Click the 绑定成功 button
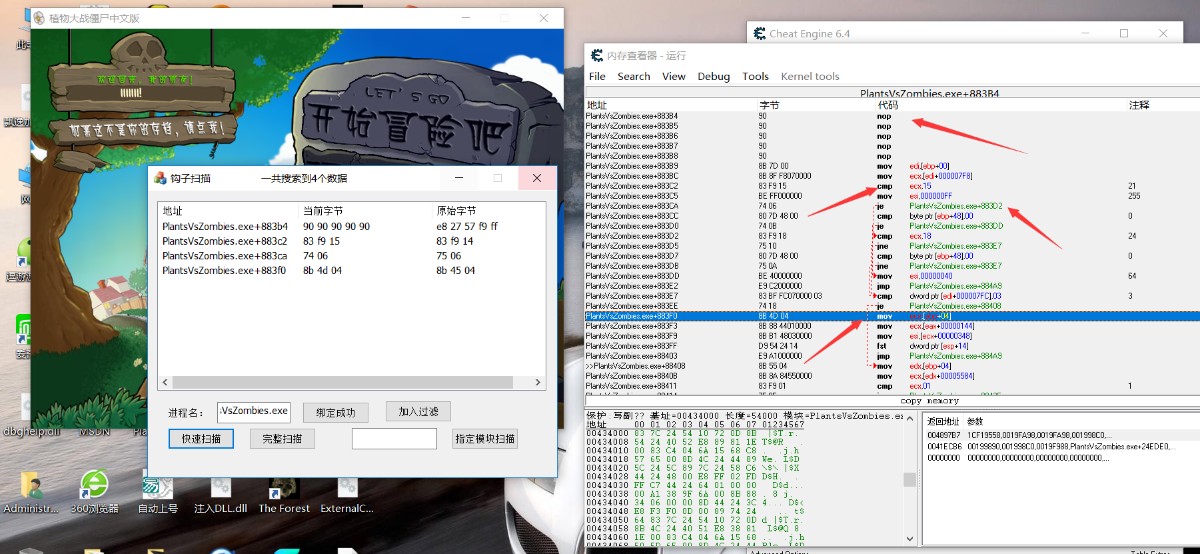This screenshot has height=554, width=1200. click(x=335, y=412)
